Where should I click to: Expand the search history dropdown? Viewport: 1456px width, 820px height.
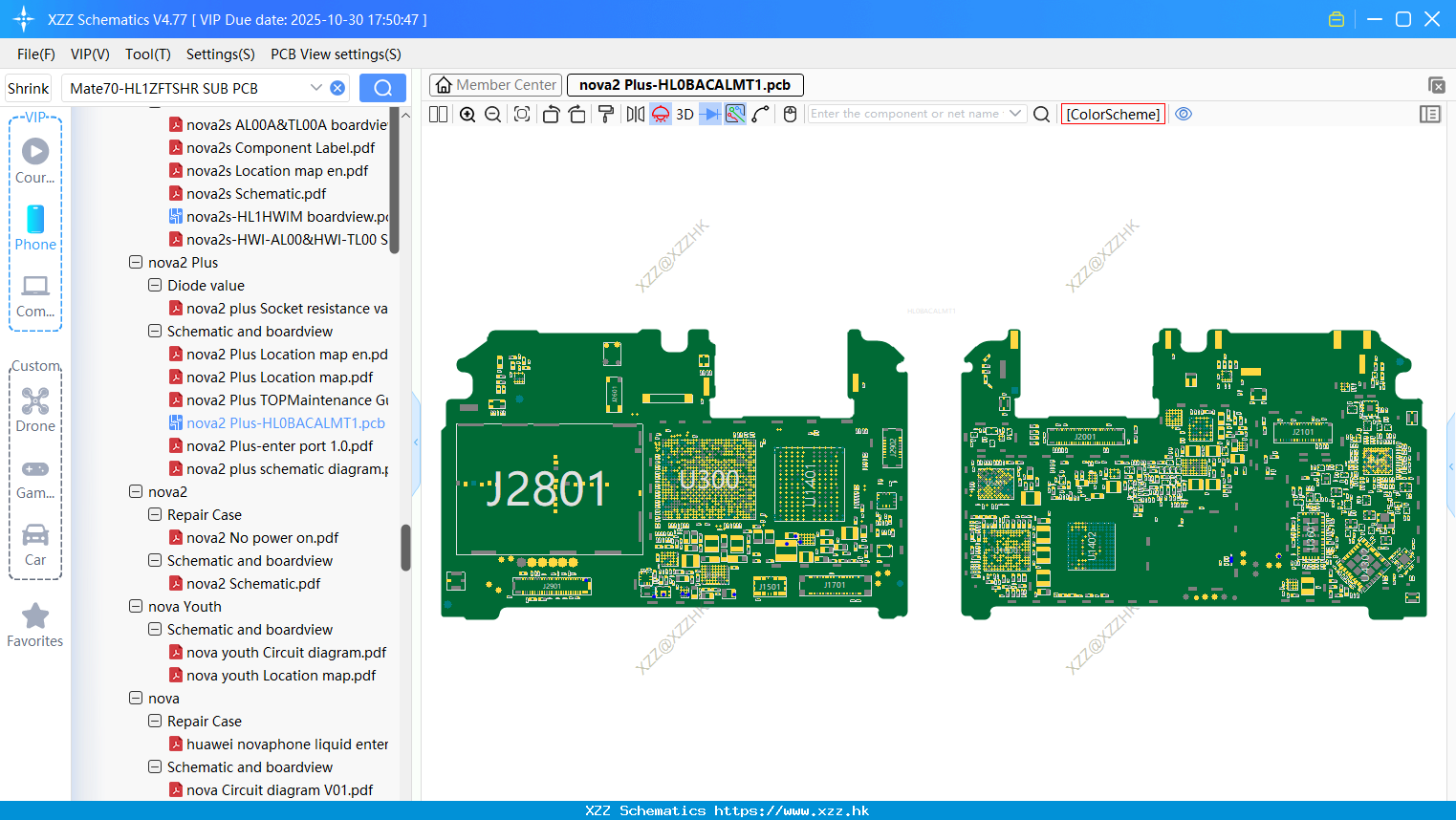coord(316,88)
